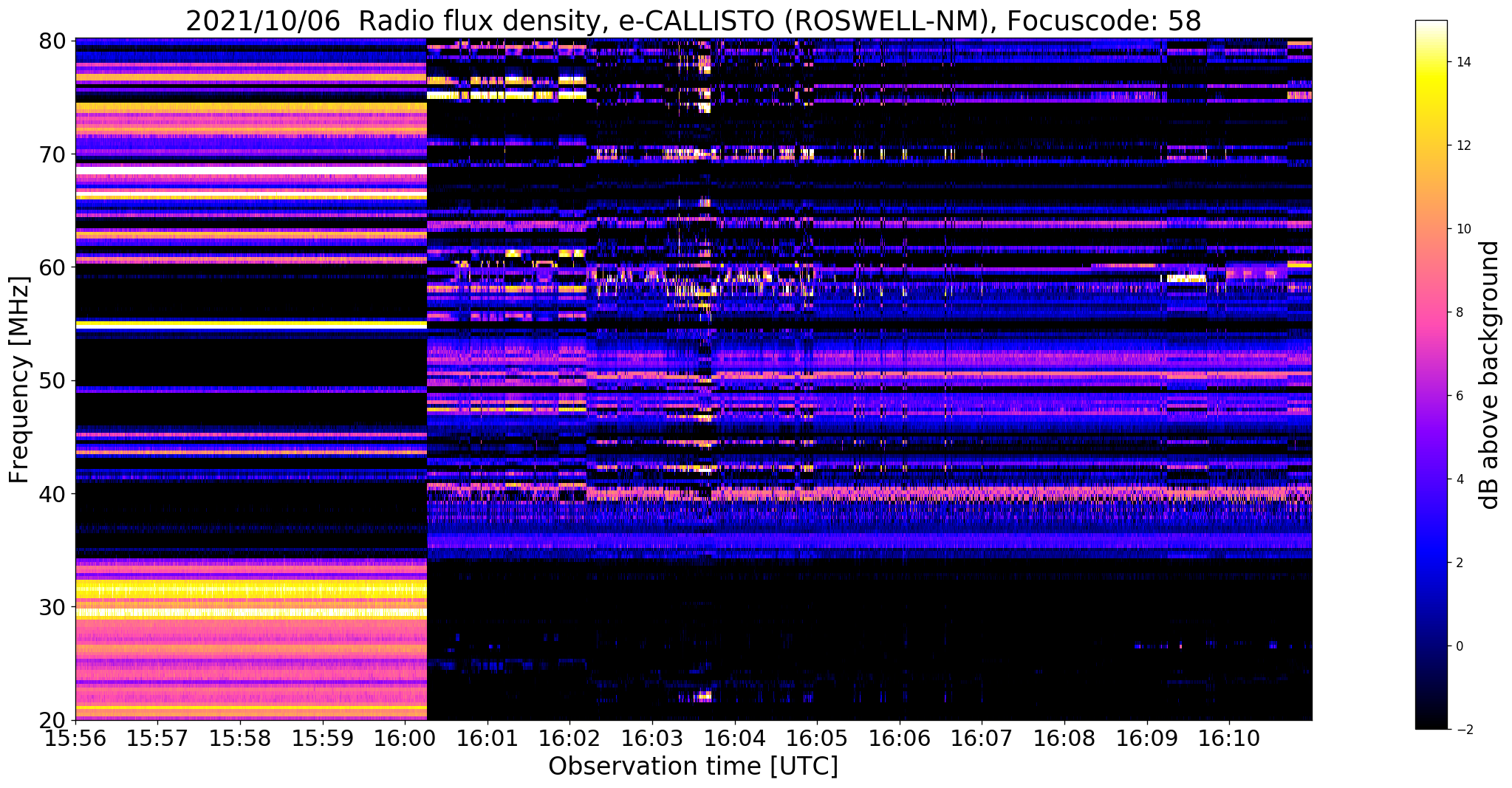Screen dimensions: 1512x788
Task: Click the 16:09 time tick label
Action: pyautogui.click(x=1147, y=739)
